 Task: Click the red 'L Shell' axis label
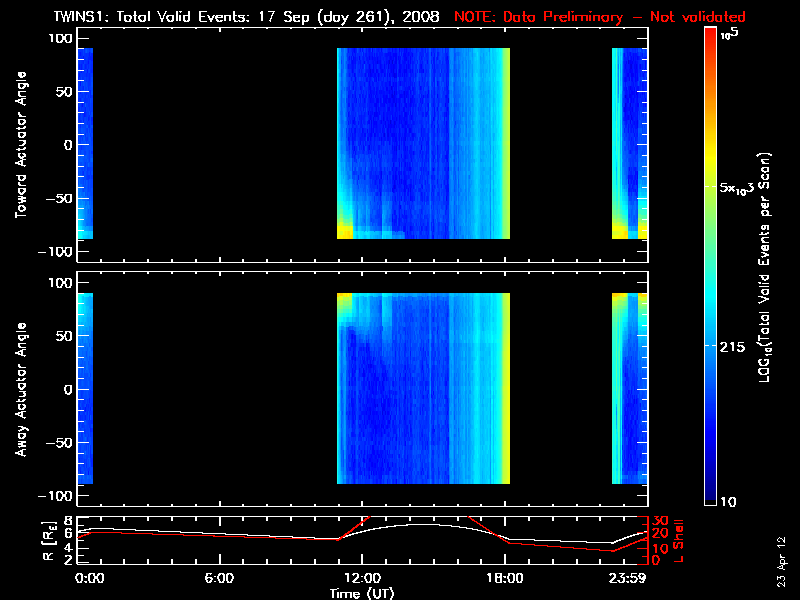(x=679, y=541)
